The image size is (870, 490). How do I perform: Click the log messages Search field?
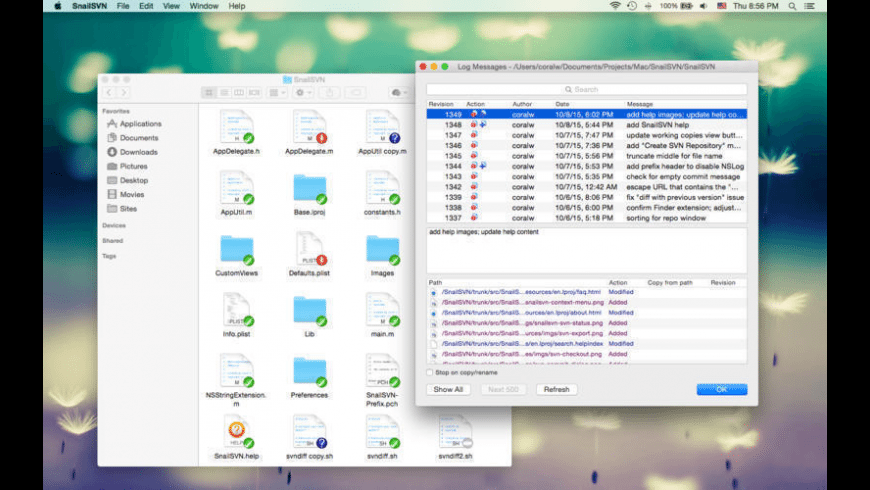[586, 89]
